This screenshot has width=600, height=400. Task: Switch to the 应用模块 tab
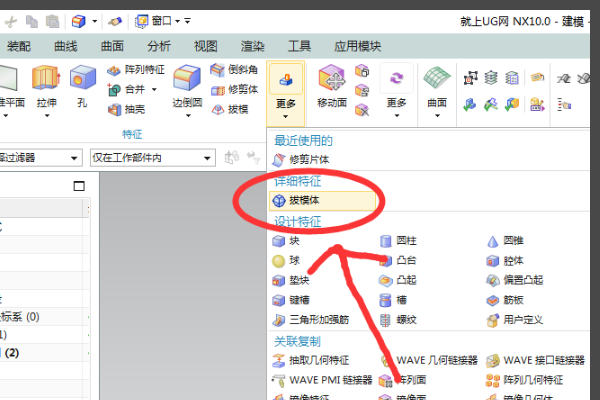coord(357,46)
